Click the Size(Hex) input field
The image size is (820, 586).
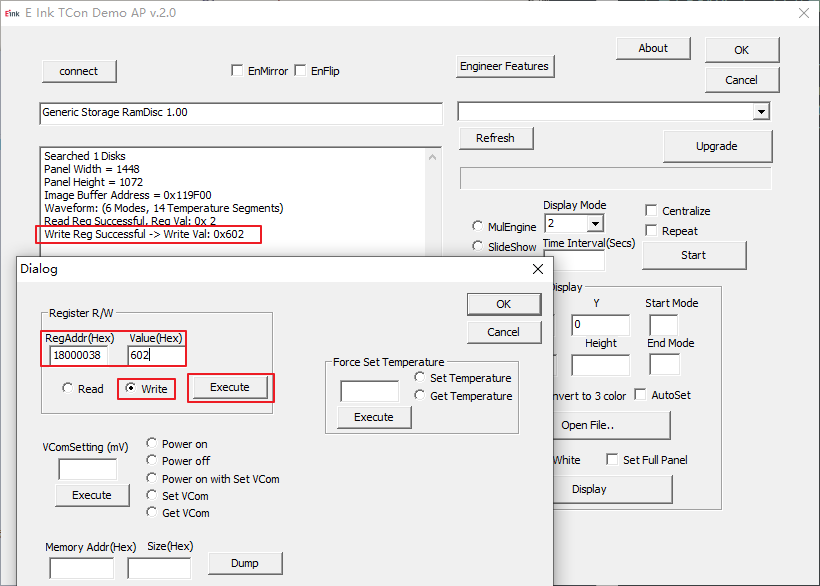point(160,568)
